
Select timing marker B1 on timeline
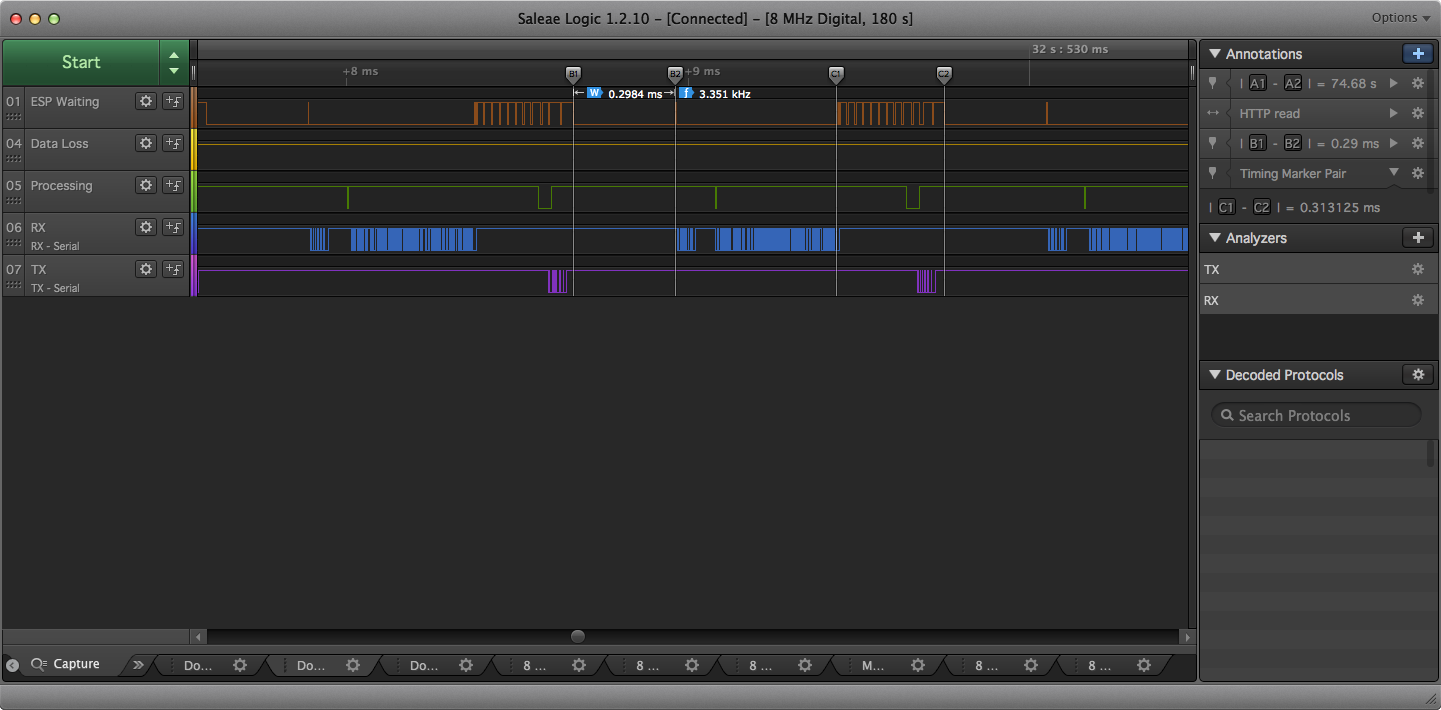pyautogui.click(x=573, y=75)
